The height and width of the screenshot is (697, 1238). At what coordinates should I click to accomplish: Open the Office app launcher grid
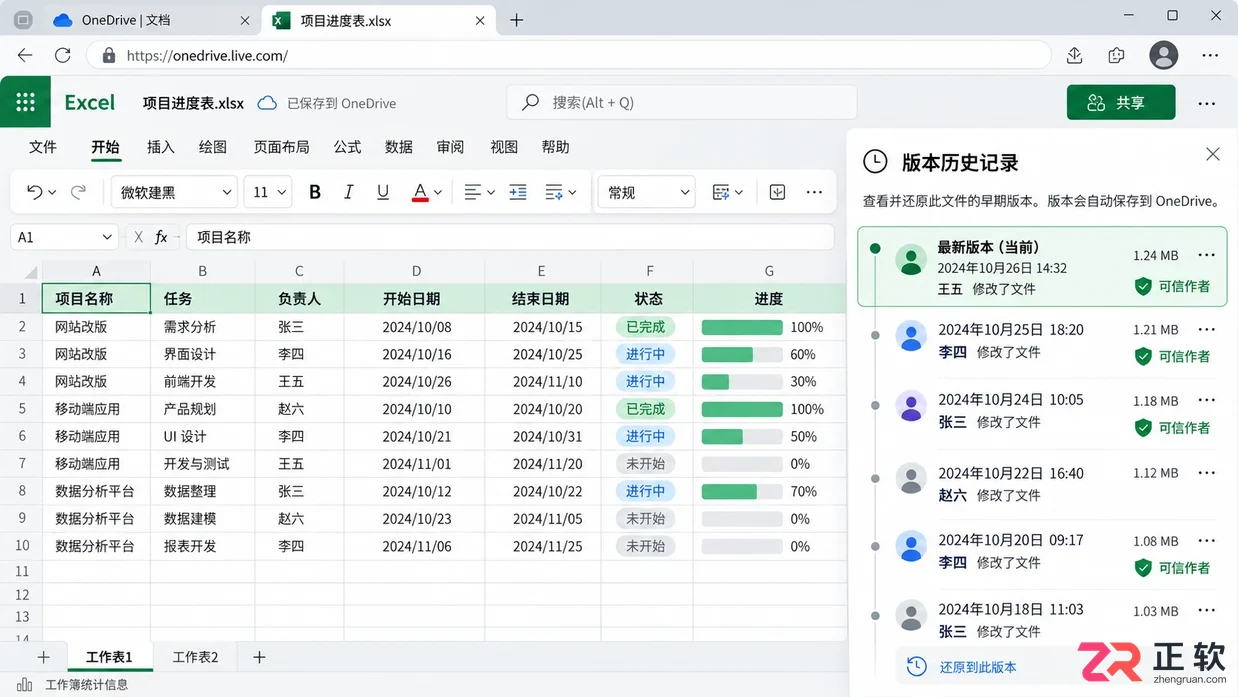(26, 102)
